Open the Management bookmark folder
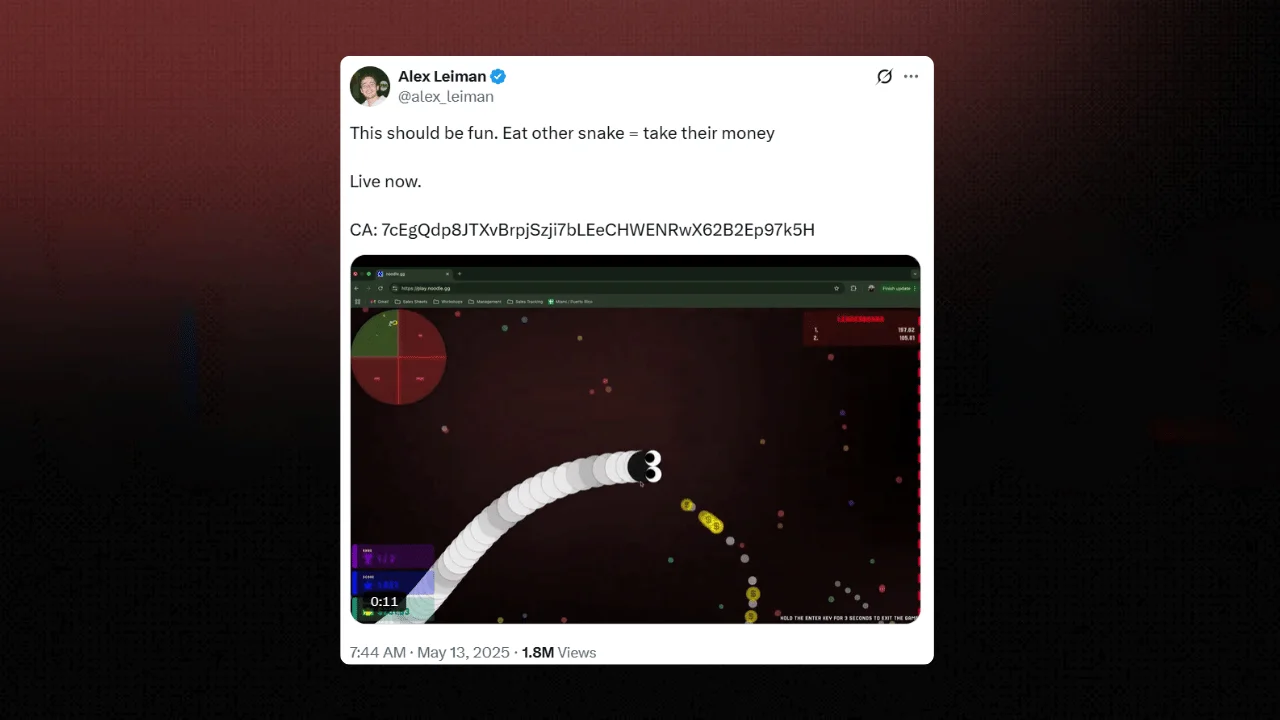The height and width of the screenshot is (720, 1280). click(484, 301)
